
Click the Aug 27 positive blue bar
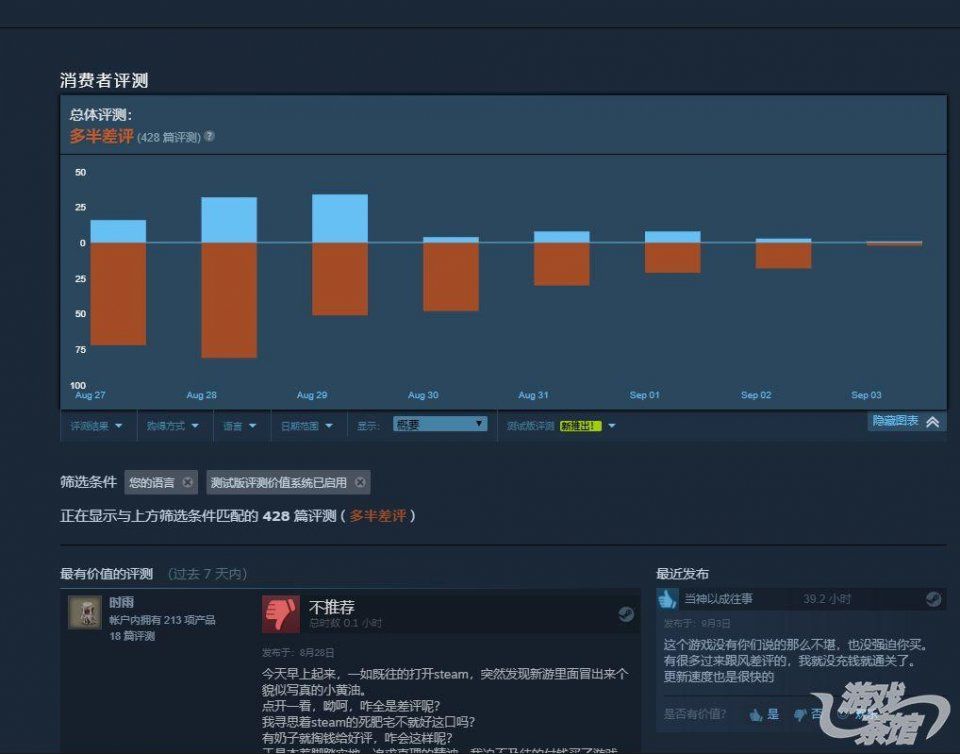118,231
